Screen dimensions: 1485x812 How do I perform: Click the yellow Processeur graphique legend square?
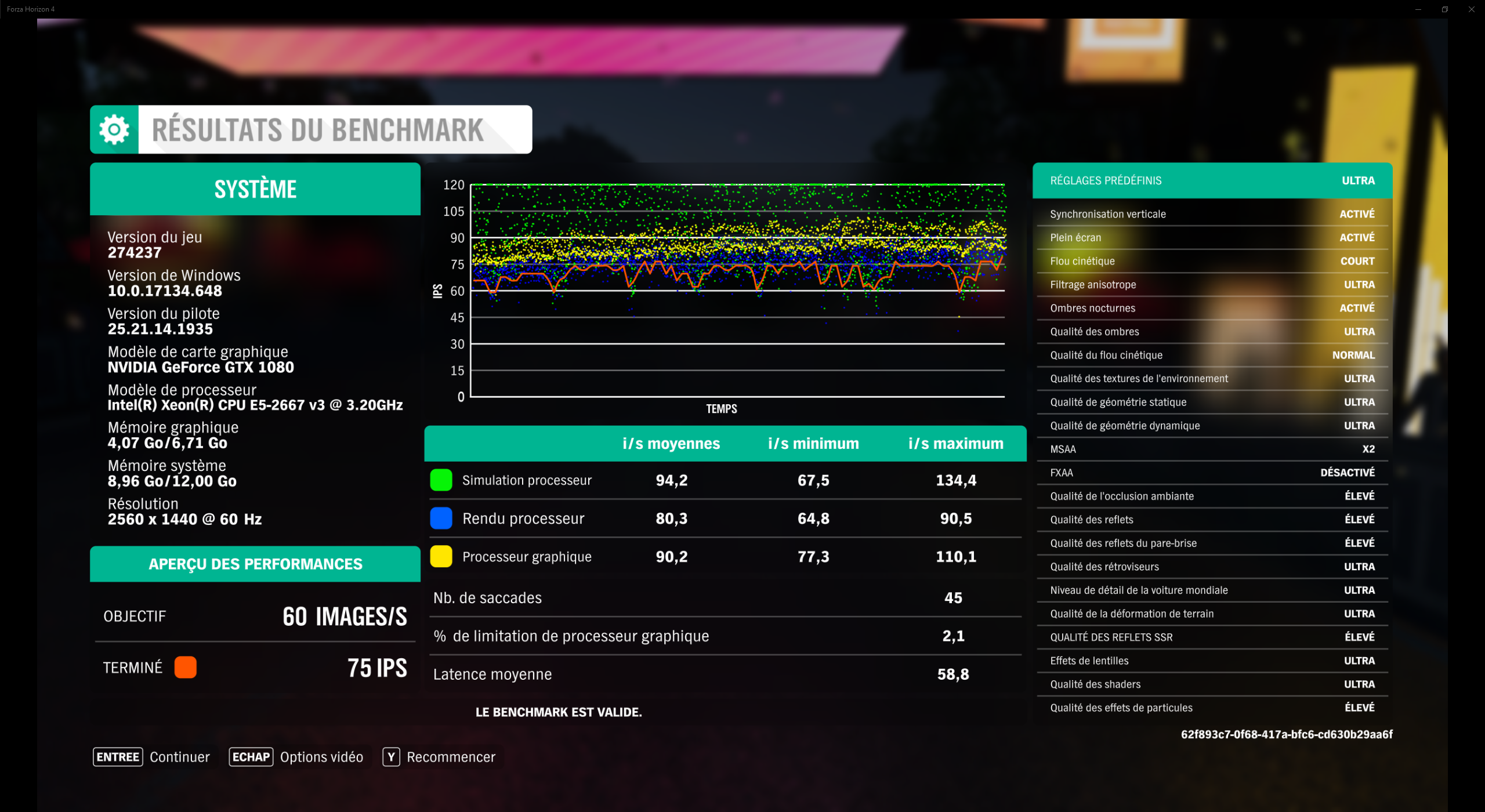click(x=441, y=557)
